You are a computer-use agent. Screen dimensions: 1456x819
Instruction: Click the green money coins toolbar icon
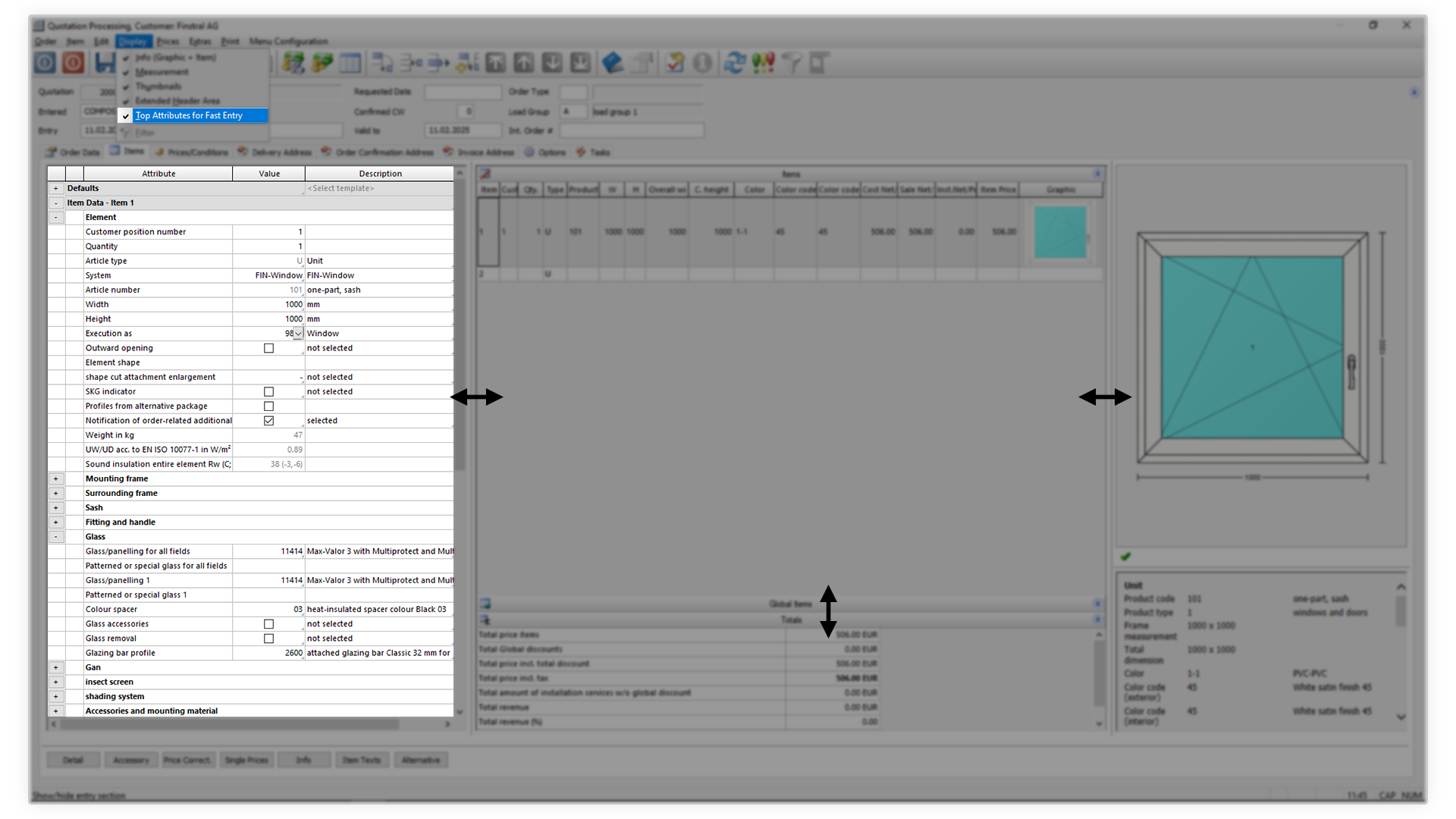tap(322, 63)
